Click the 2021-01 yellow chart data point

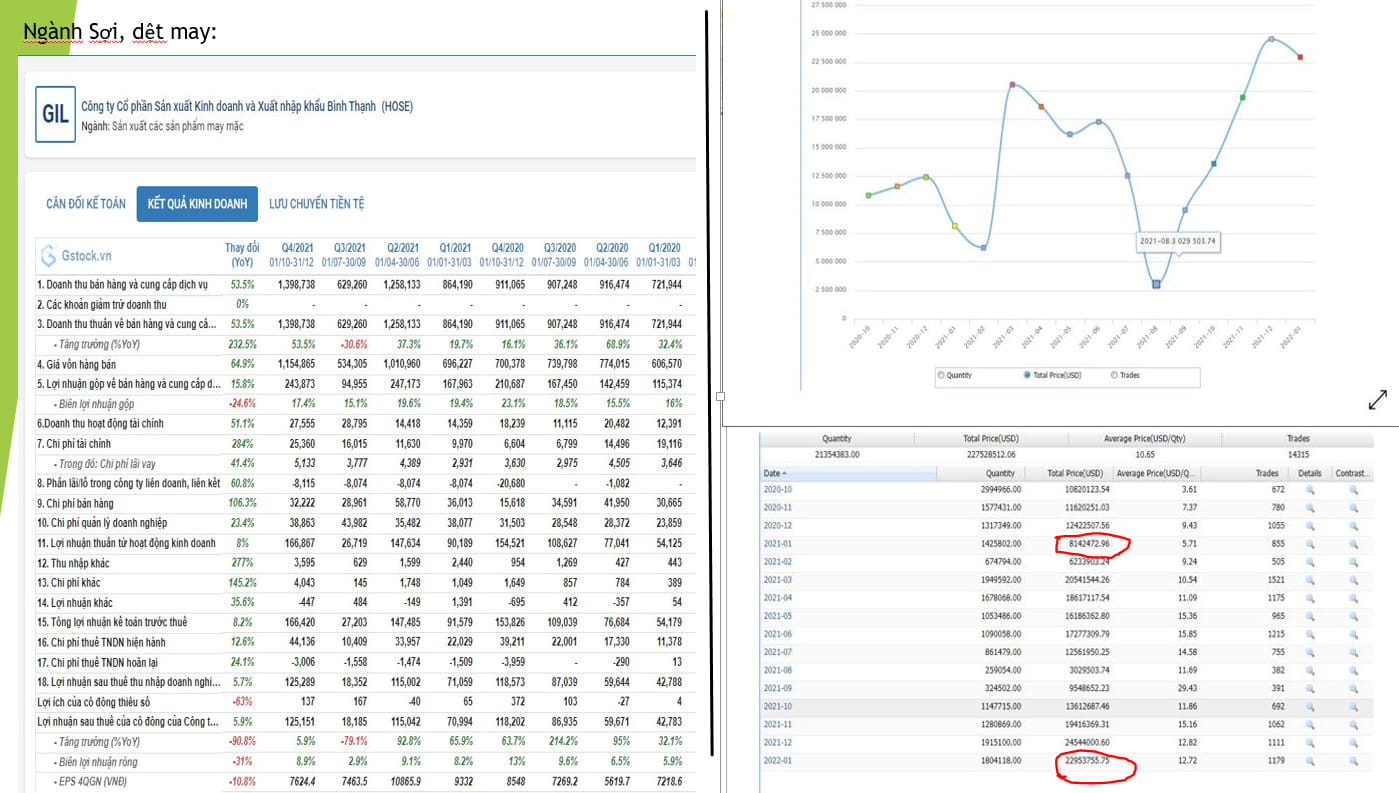pyautogui.click(x=954, y=226)
